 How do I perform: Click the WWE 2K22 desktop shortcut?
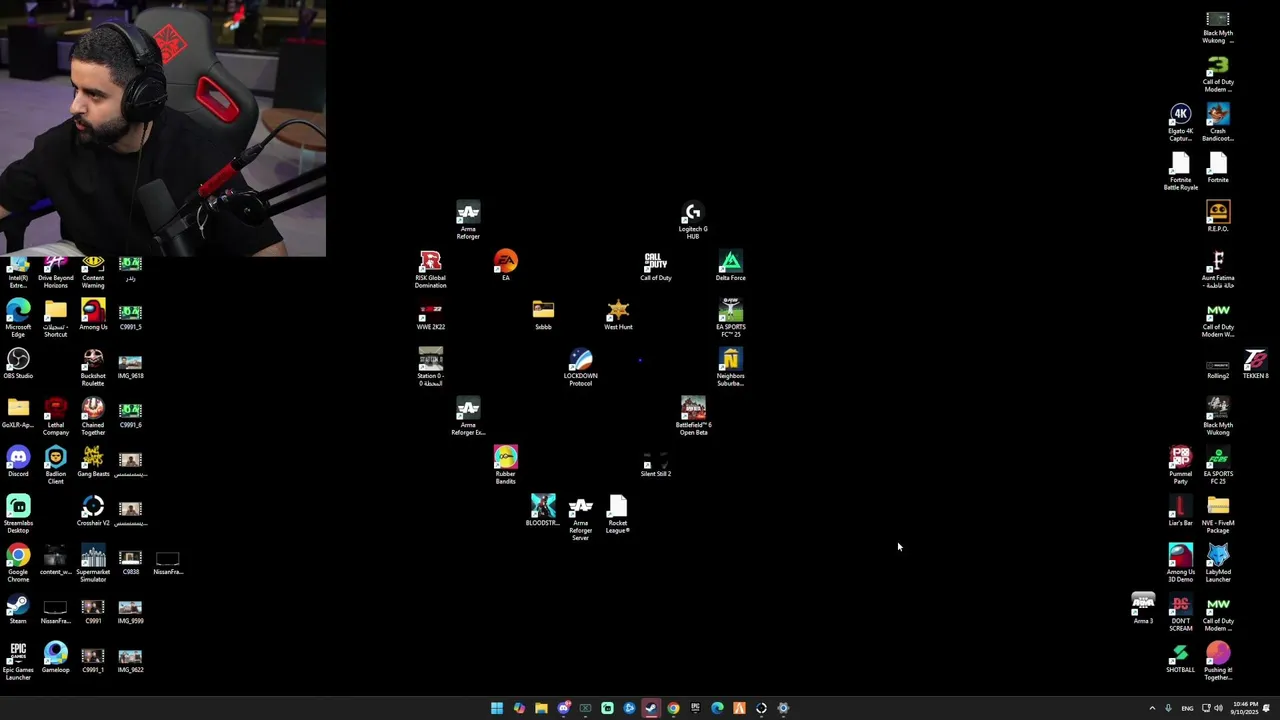[x=431, y=314]
